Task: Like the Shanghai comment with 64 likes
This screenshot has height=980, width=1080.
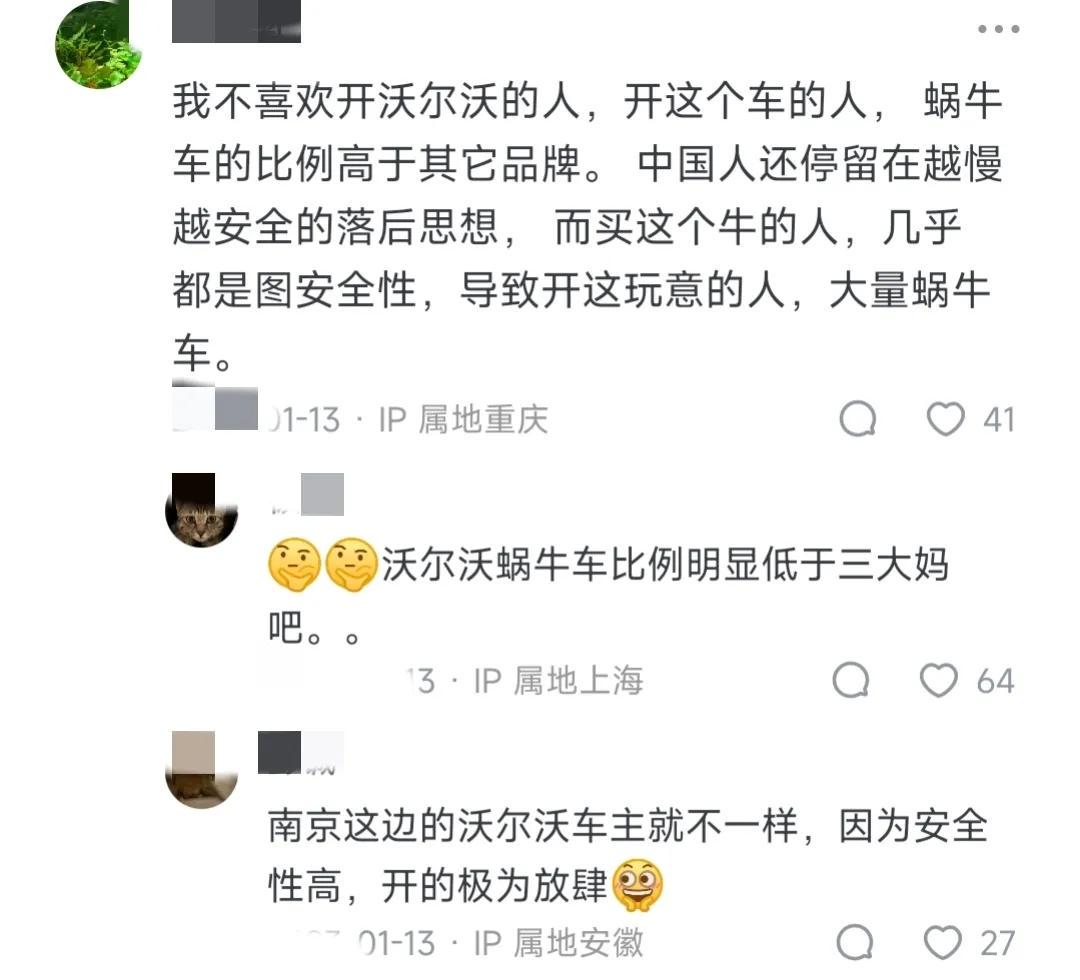Action: (x=939, y=680)
